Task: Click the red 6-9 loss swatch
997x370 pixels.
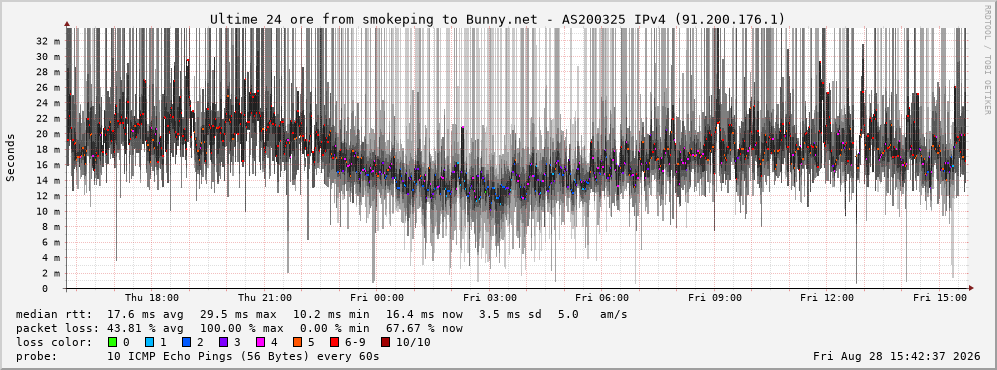Action: point(334,342)
